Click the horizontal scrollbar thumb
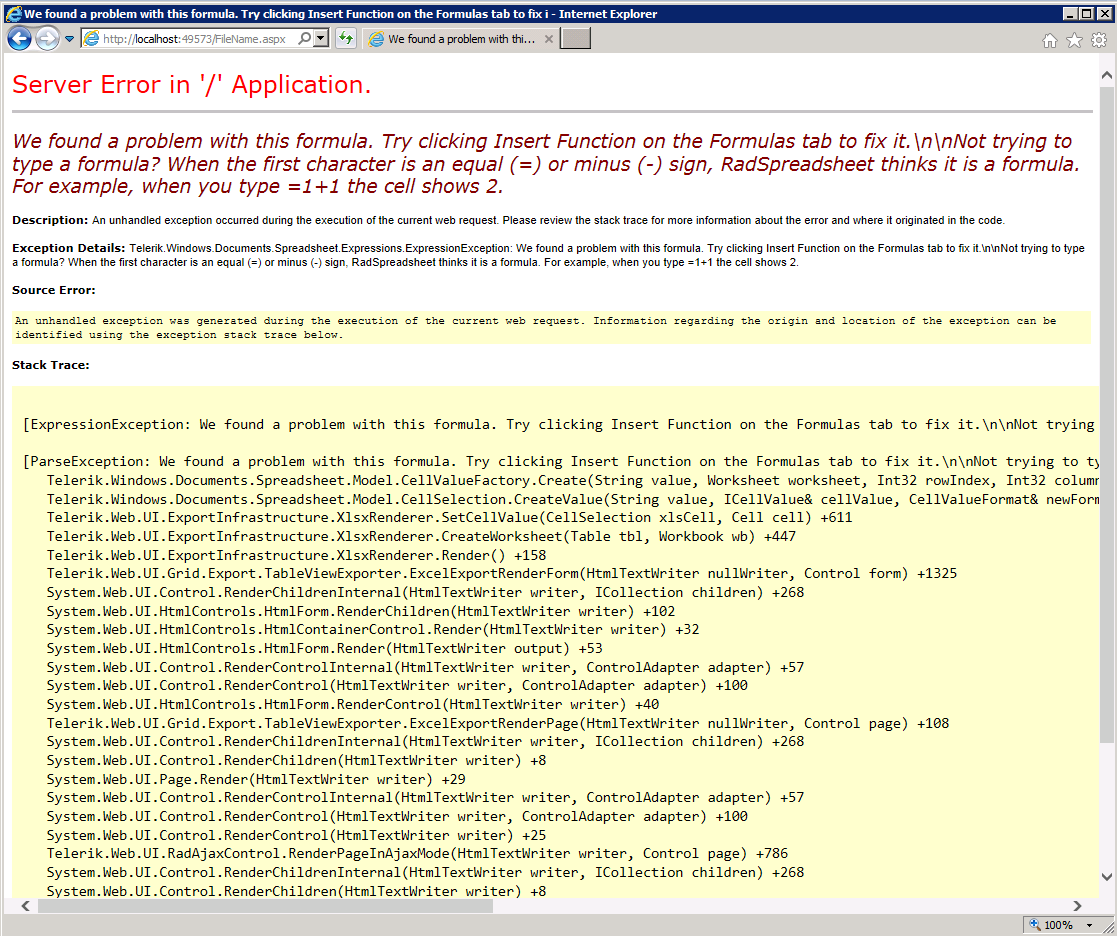1117x936 pixels. point(265,905)
